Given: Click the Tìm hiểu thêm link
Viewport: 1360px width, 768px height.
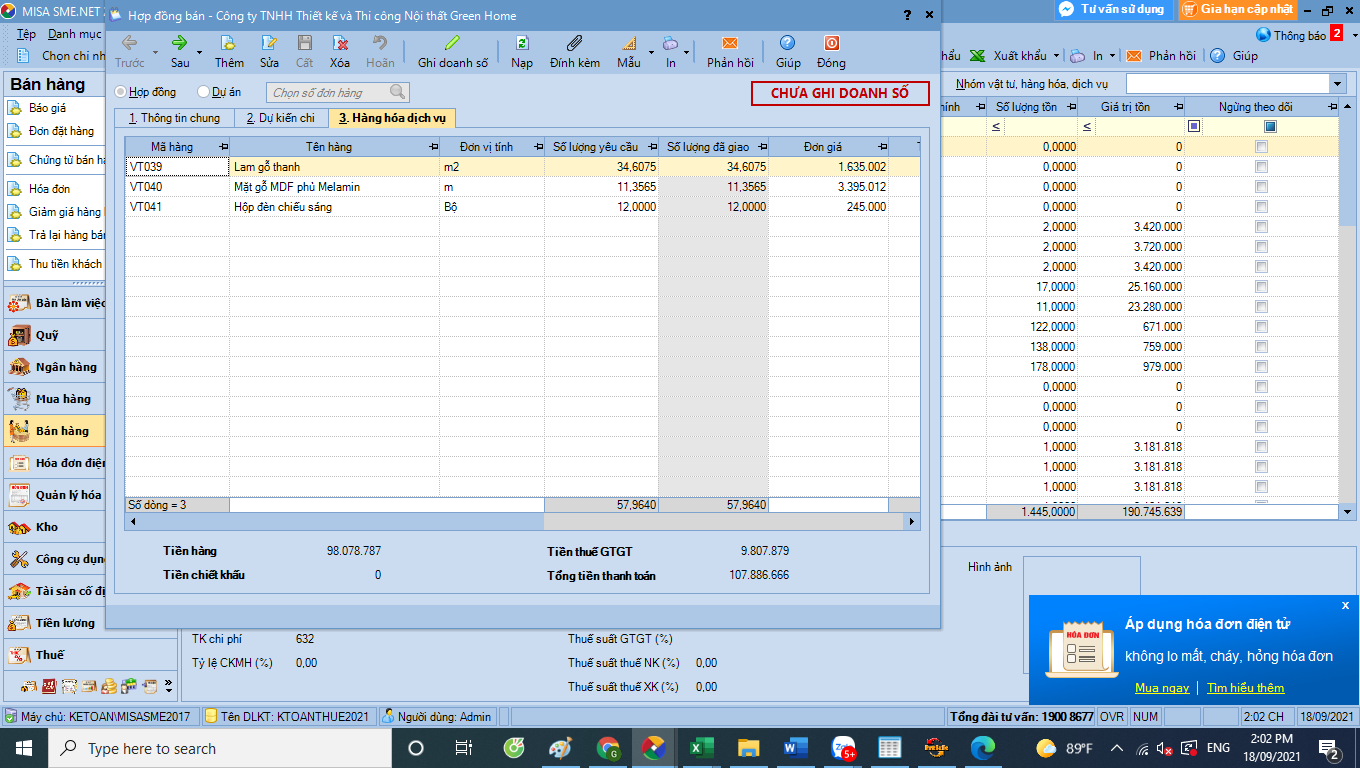Looking at the screenshot, I should [x=1245, y=688].
